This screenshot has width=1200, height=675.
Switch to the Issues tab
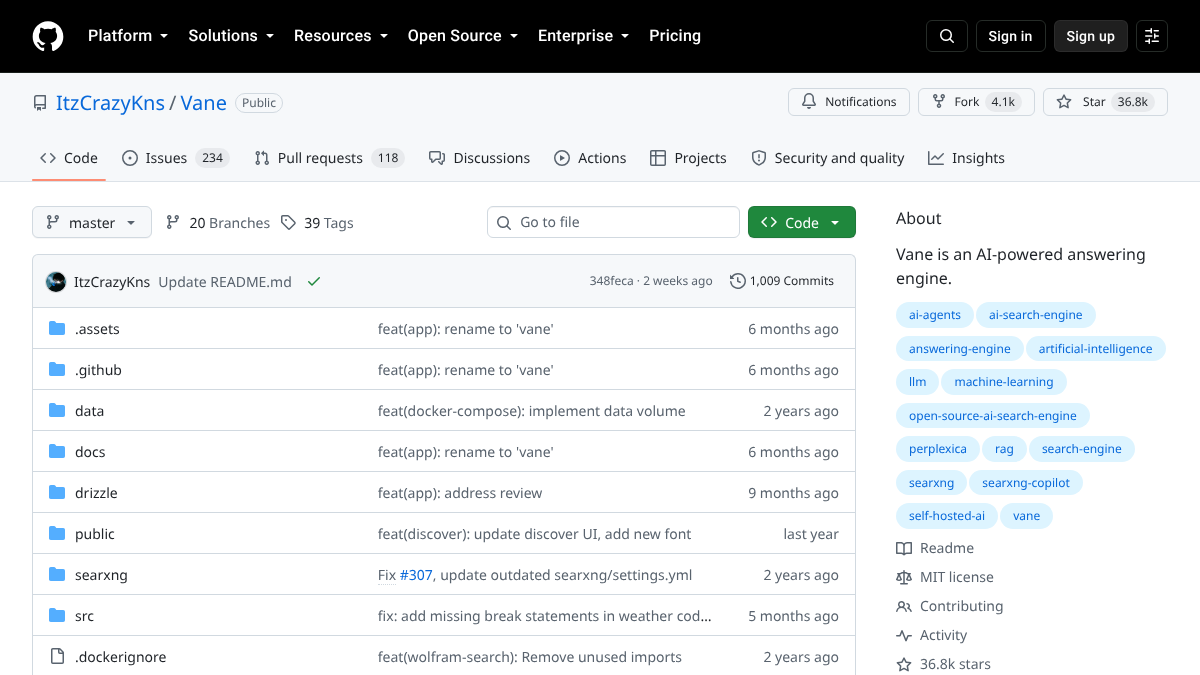point(175,158)
